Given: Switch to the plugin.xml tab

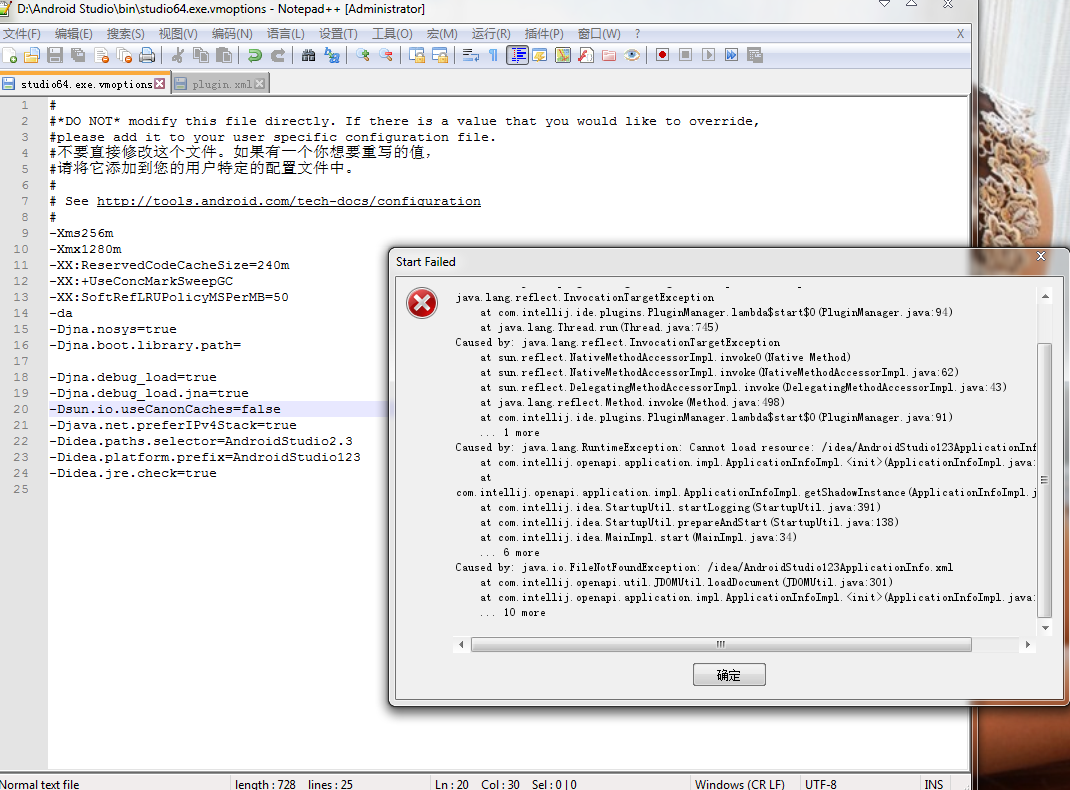Looking at the screenshot, I should (x=222, y=84).
